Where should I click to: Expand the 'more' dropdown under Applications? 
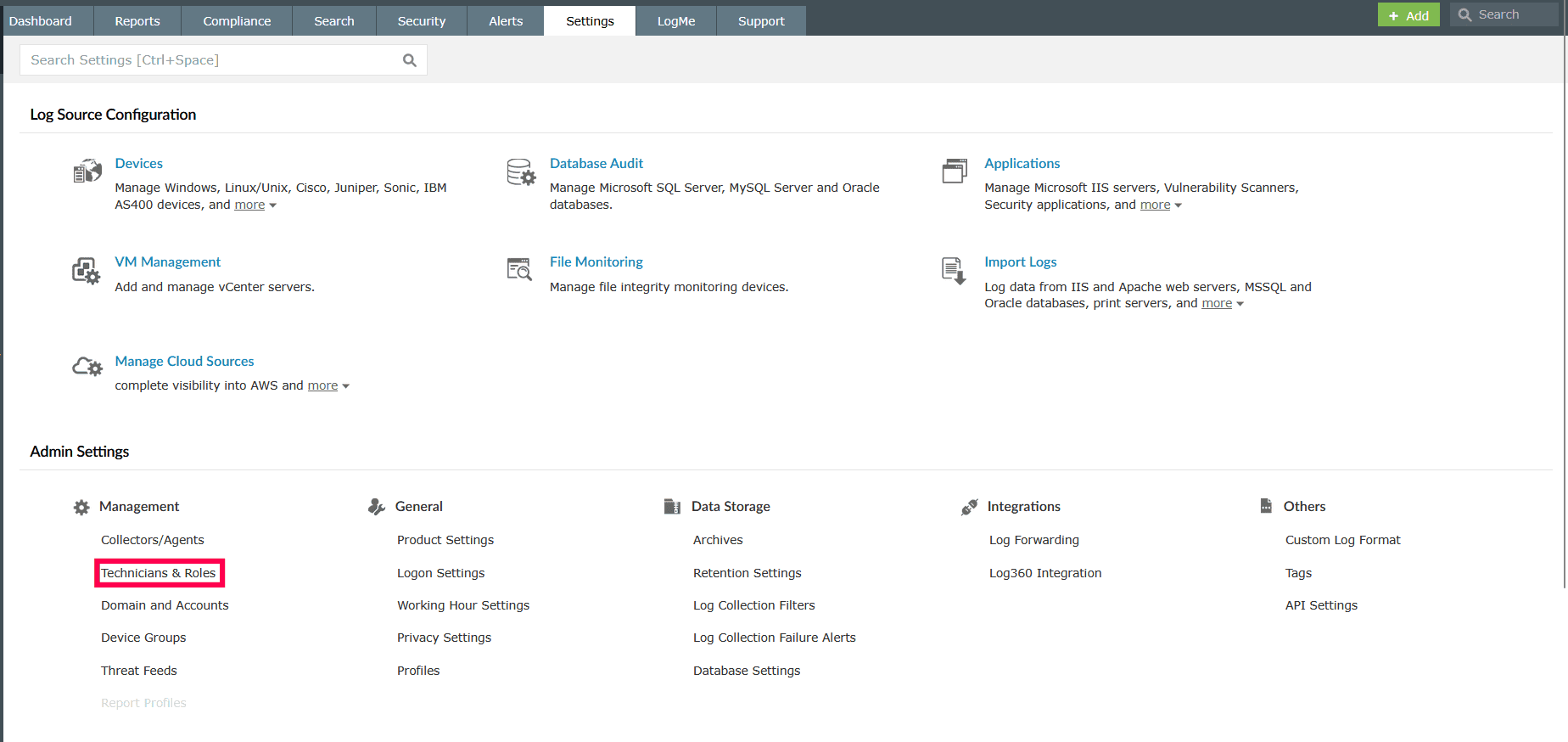click(1161, 205)
